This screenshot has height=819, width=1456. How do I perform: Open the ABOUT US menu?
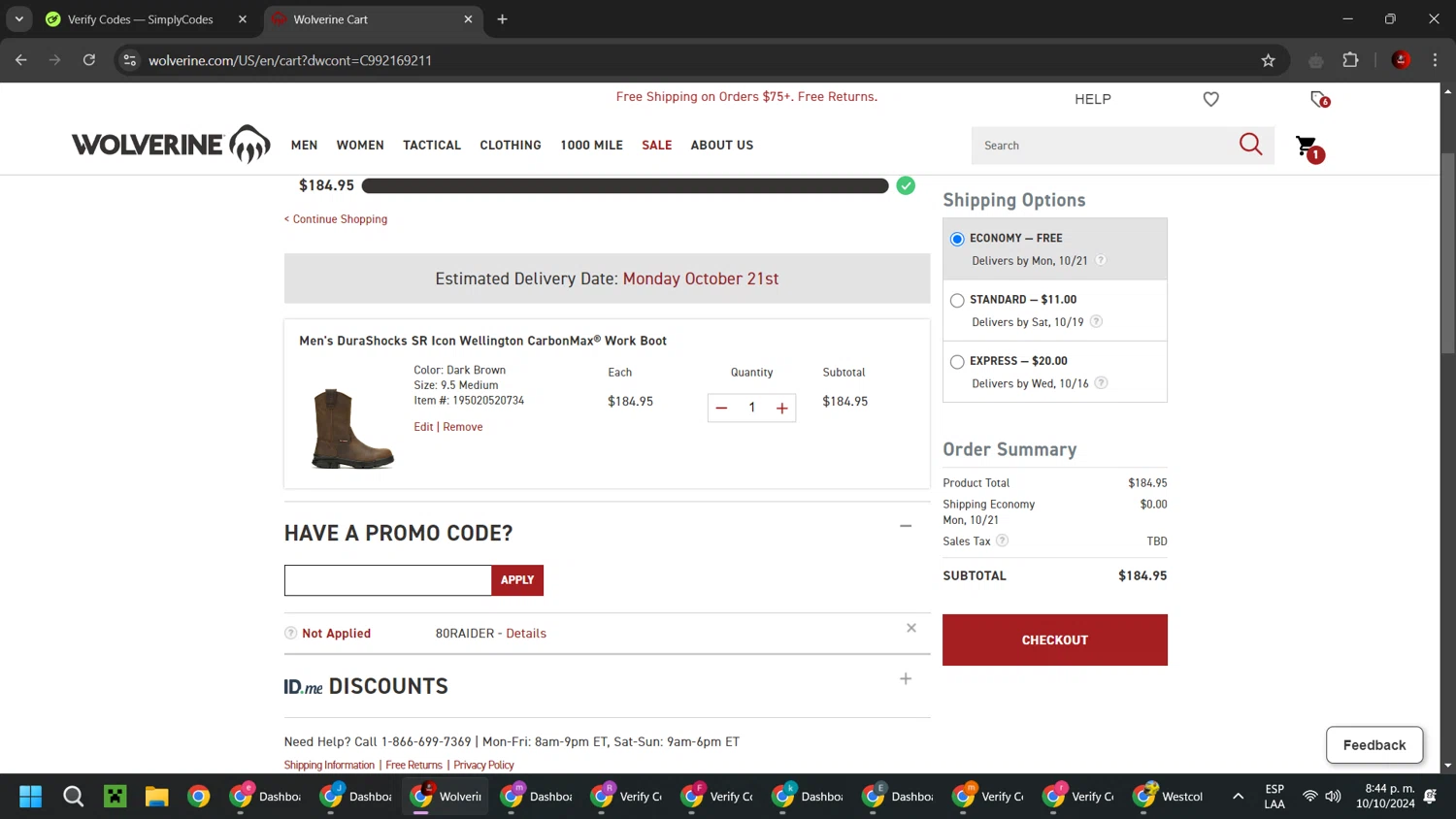coord(722,146)
